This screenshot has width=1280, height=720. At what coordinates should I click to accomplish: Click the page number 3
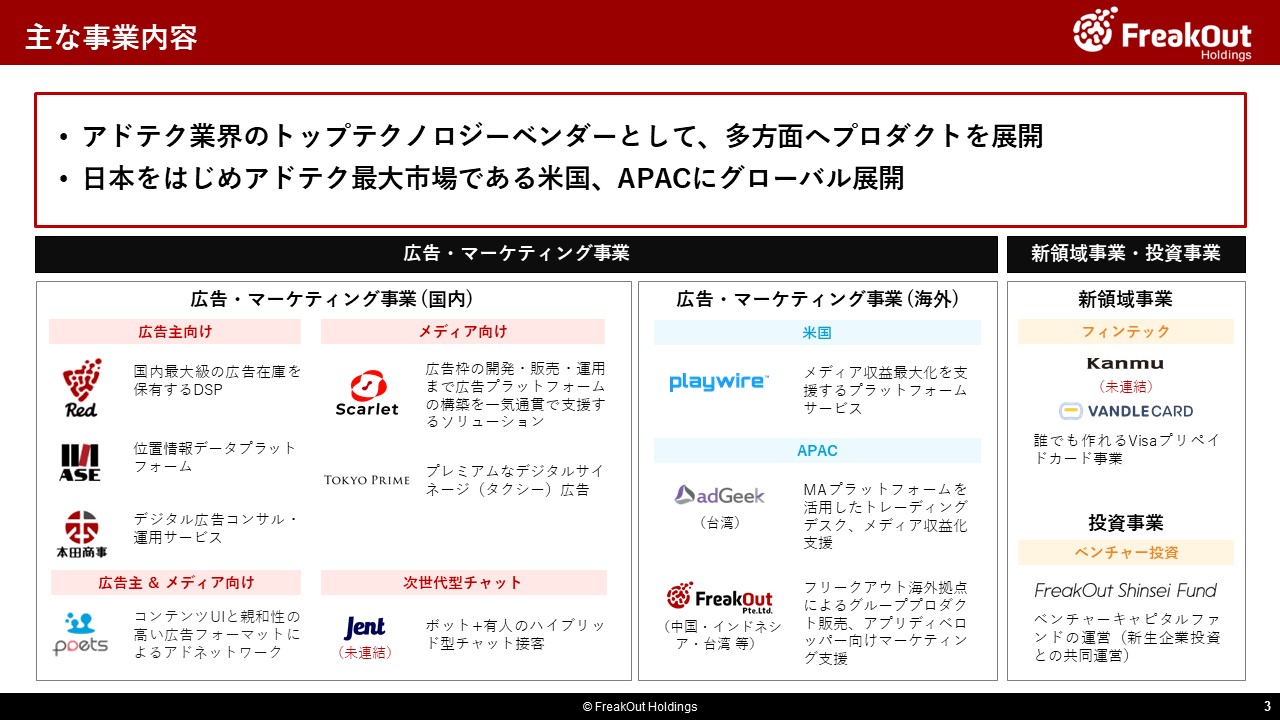[x=1267, y=706]
